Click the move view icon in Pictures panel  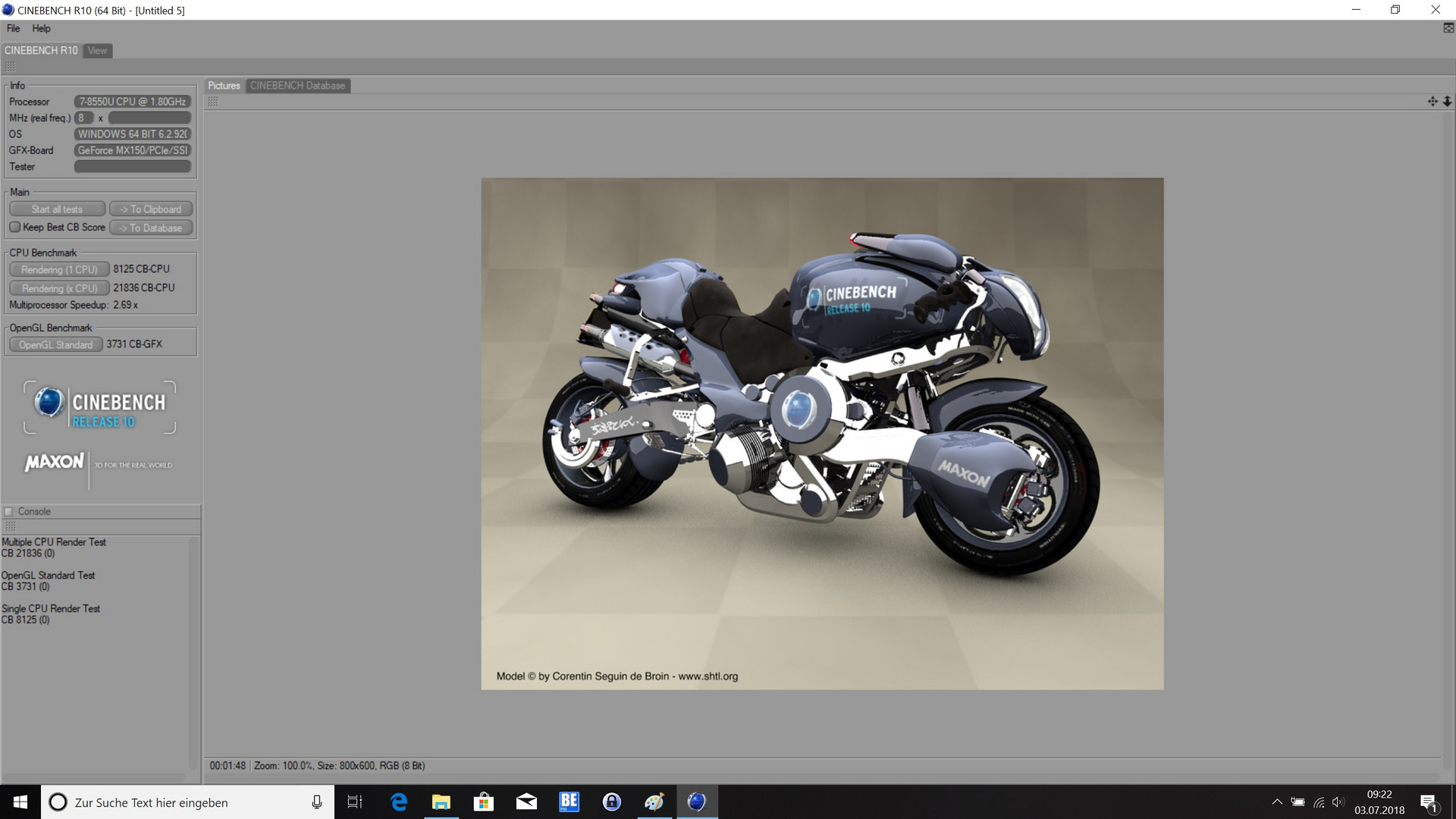[x=1432, y=102]
